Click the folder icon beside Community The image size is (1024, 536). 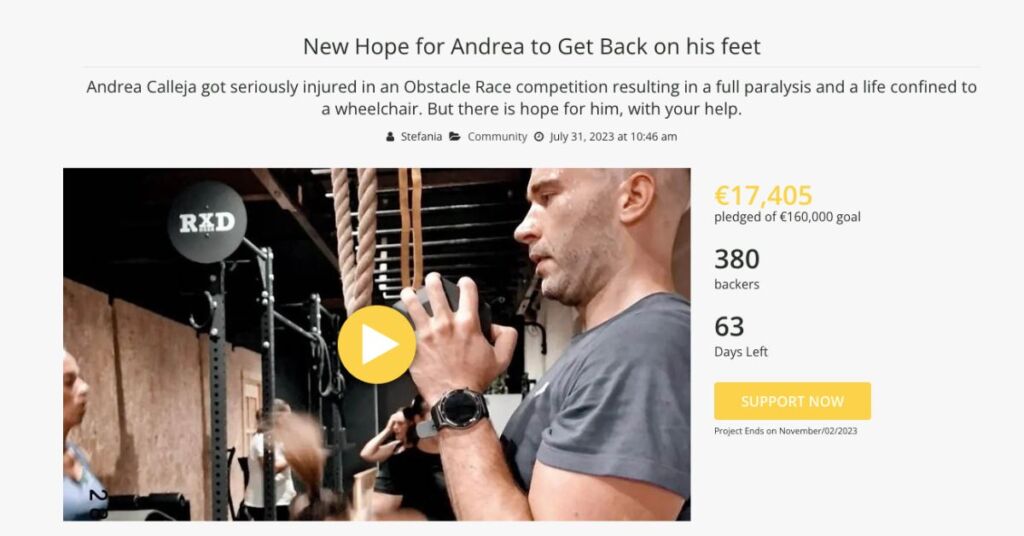[455, 136]
